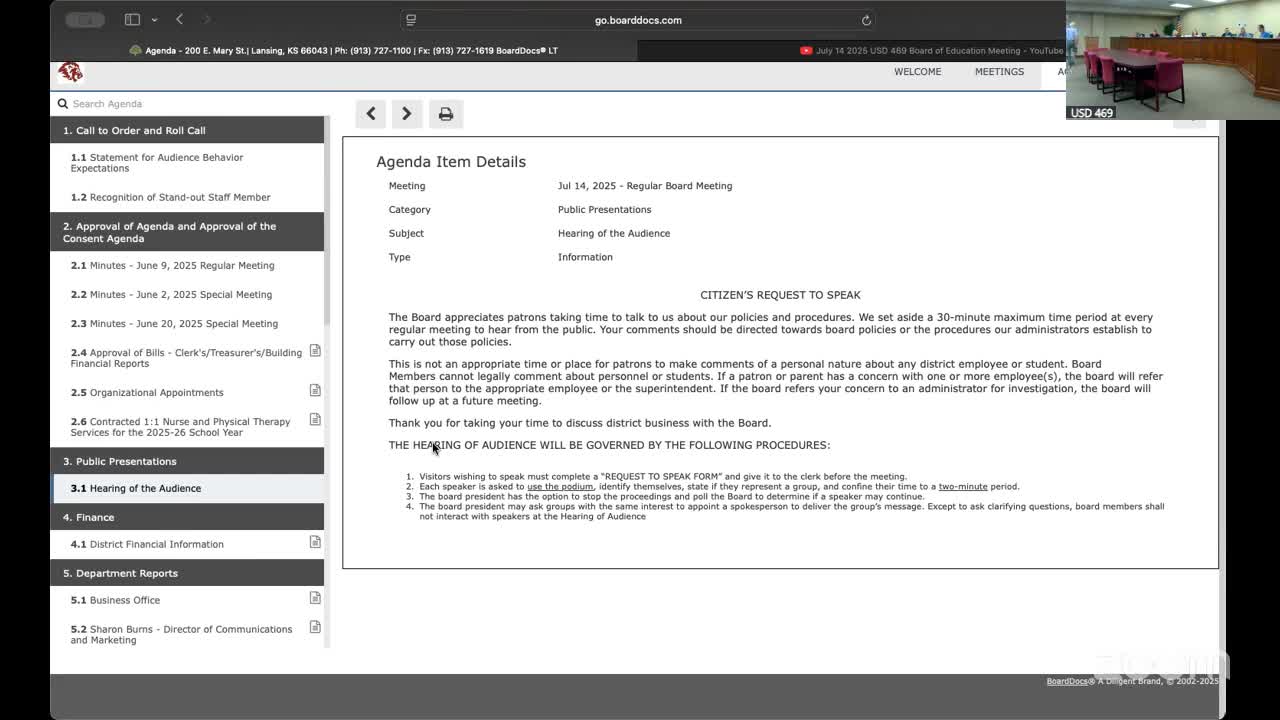Open the MEETINGS tab
Viewport: 1280px width, 720px height.
click(999, 72)
